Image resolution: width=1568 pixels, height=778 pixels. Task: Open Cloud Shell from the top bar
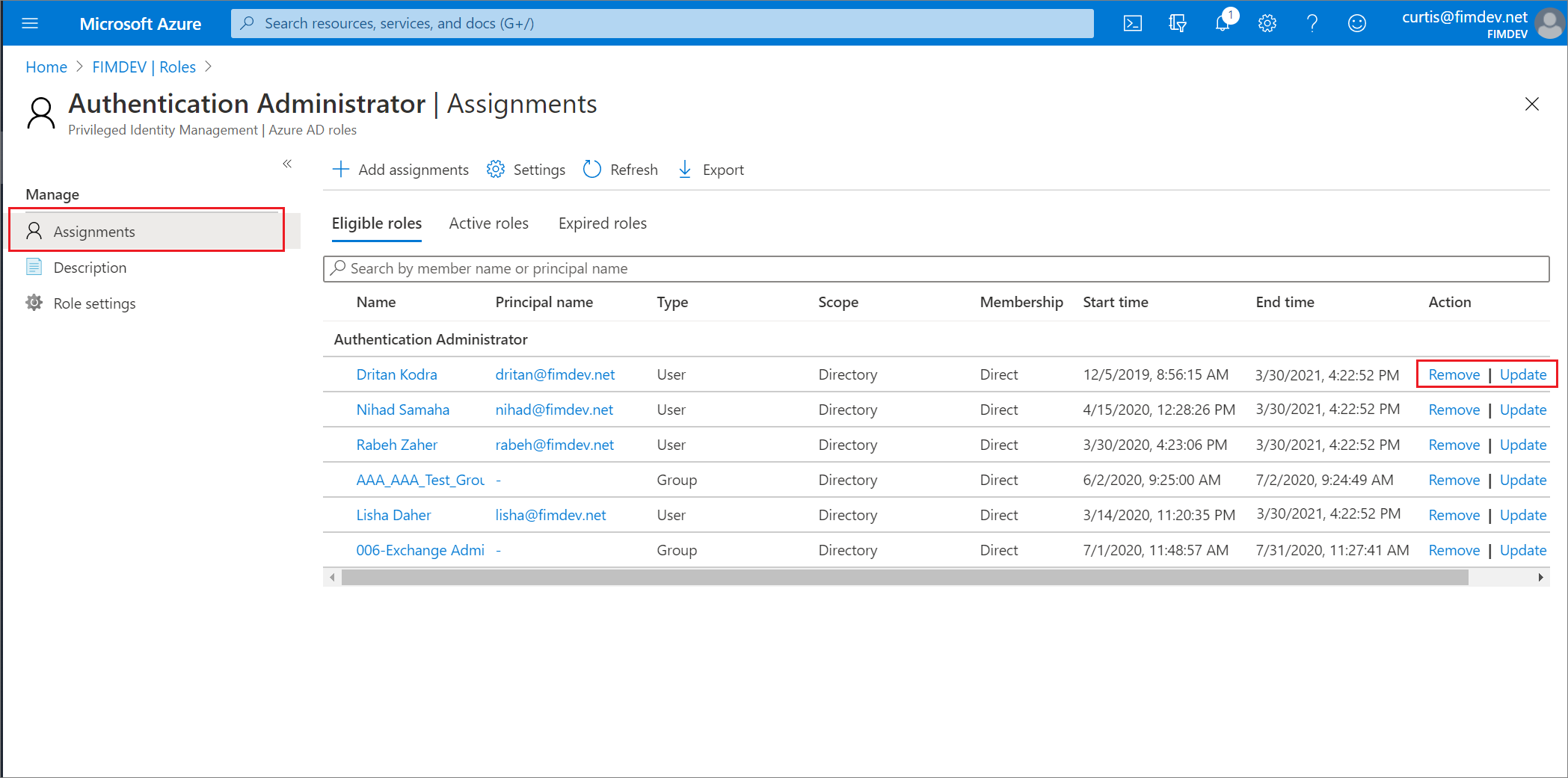1133,23
